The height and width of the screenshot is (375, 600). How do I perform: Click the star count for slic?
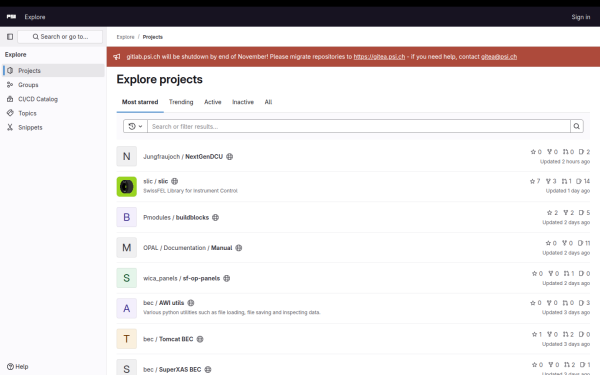tap(535, 181)
